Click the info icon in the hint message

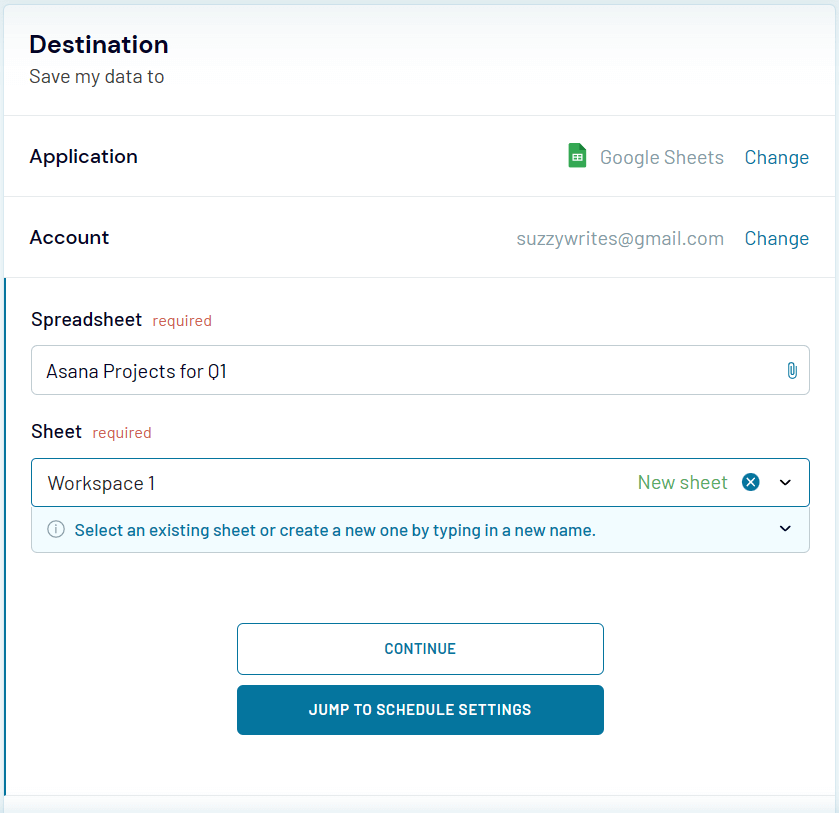(x=56, y=529)
